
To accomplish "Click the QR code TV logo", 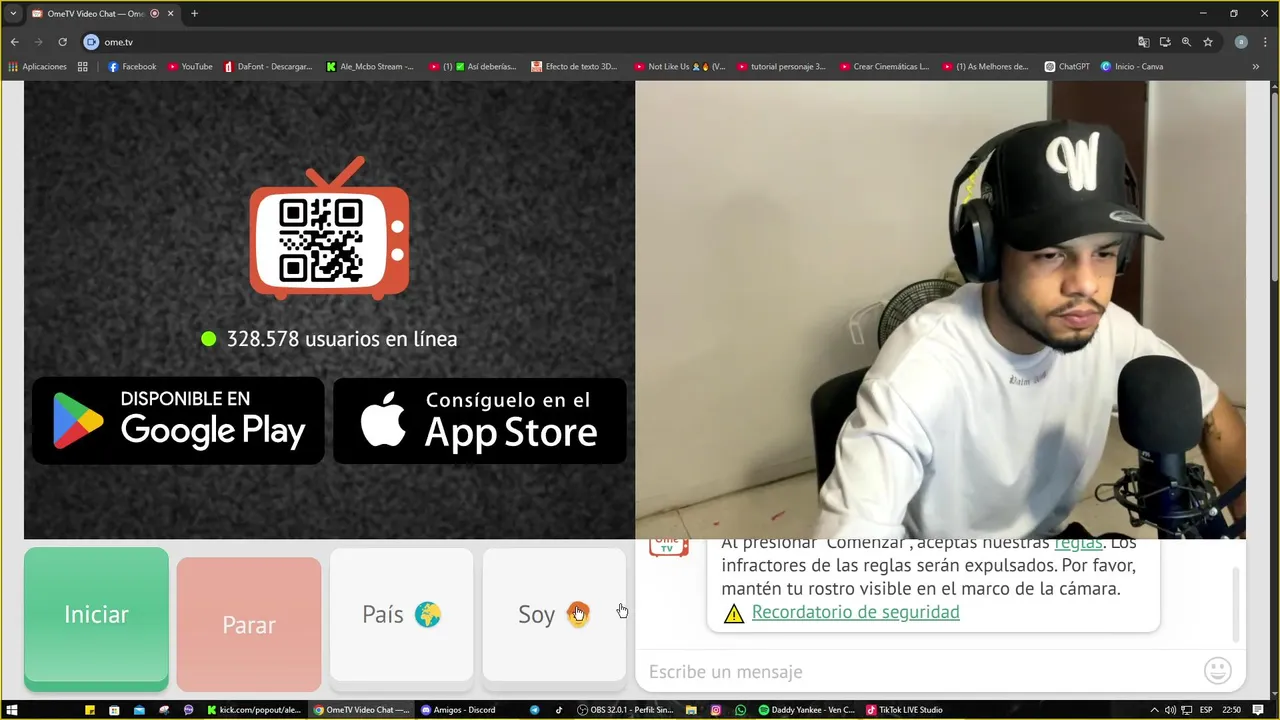I will tap(329, 229).
